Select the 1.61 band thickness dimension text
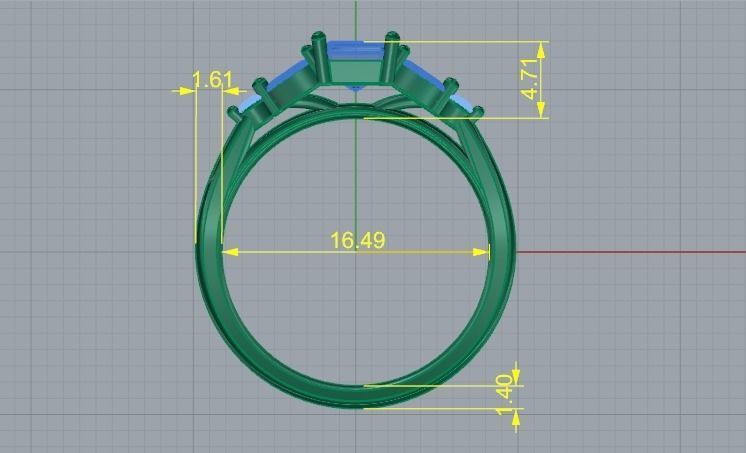The width and height of the screenshot is (746, 453). point(212,80)
